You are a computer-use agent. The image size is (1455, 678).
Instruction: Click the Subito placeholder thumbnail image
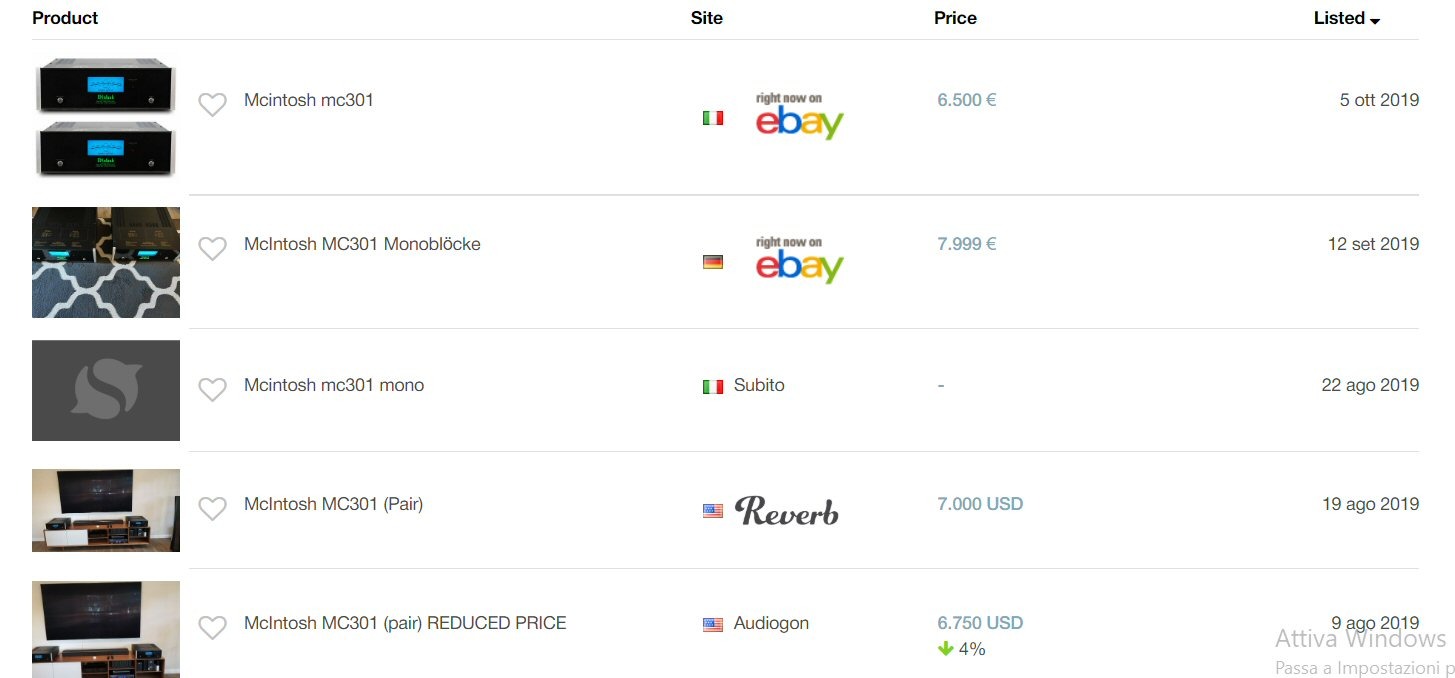(x=106, y=390)
